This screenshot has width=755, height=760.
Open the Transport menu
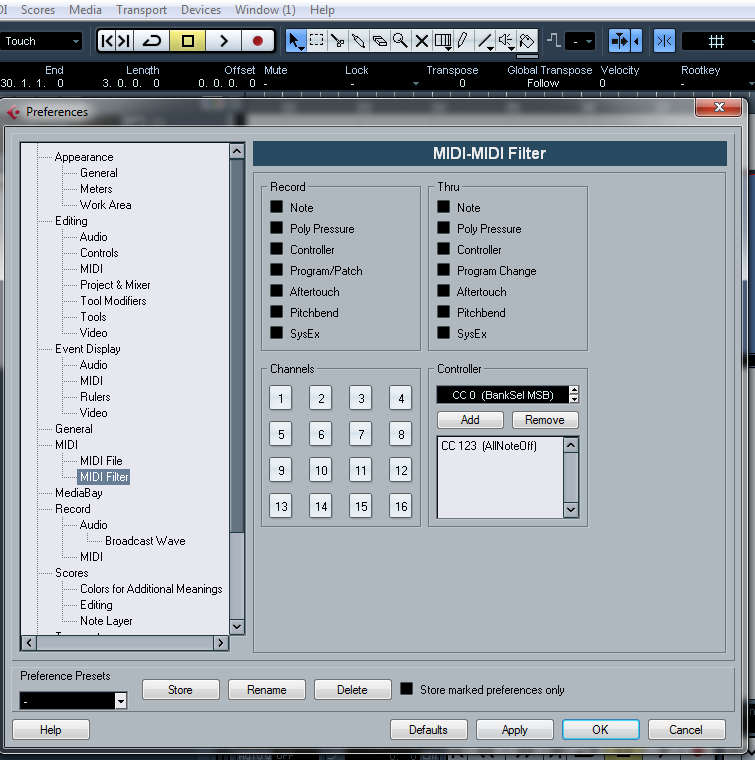point(141,10)
